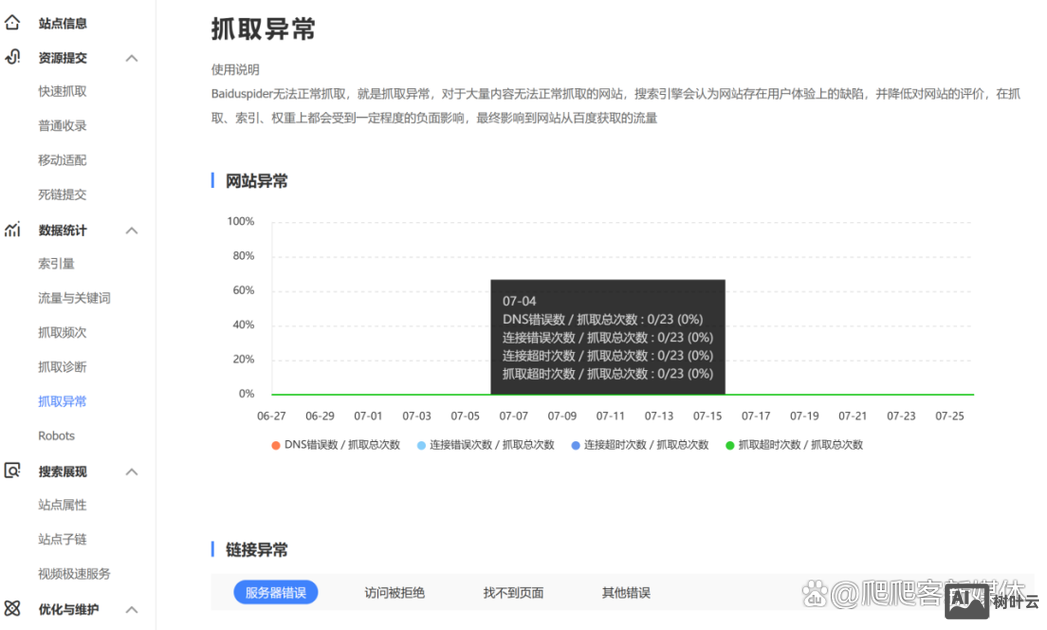
Task: Select the 数据统计 statistics chart icon
Action: click(x=12, y=230)
